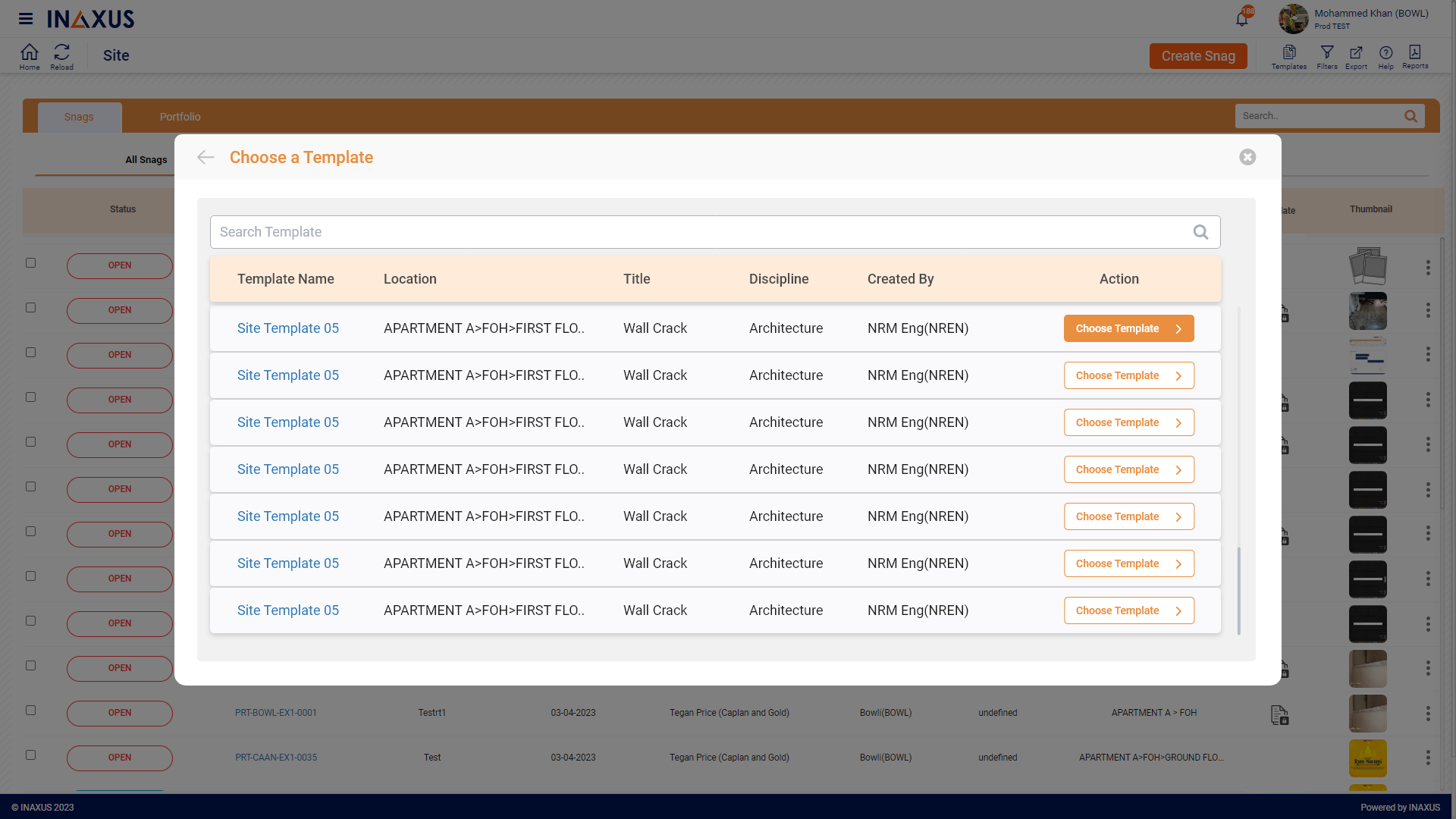Select the Snags tab

coord(79,117)
